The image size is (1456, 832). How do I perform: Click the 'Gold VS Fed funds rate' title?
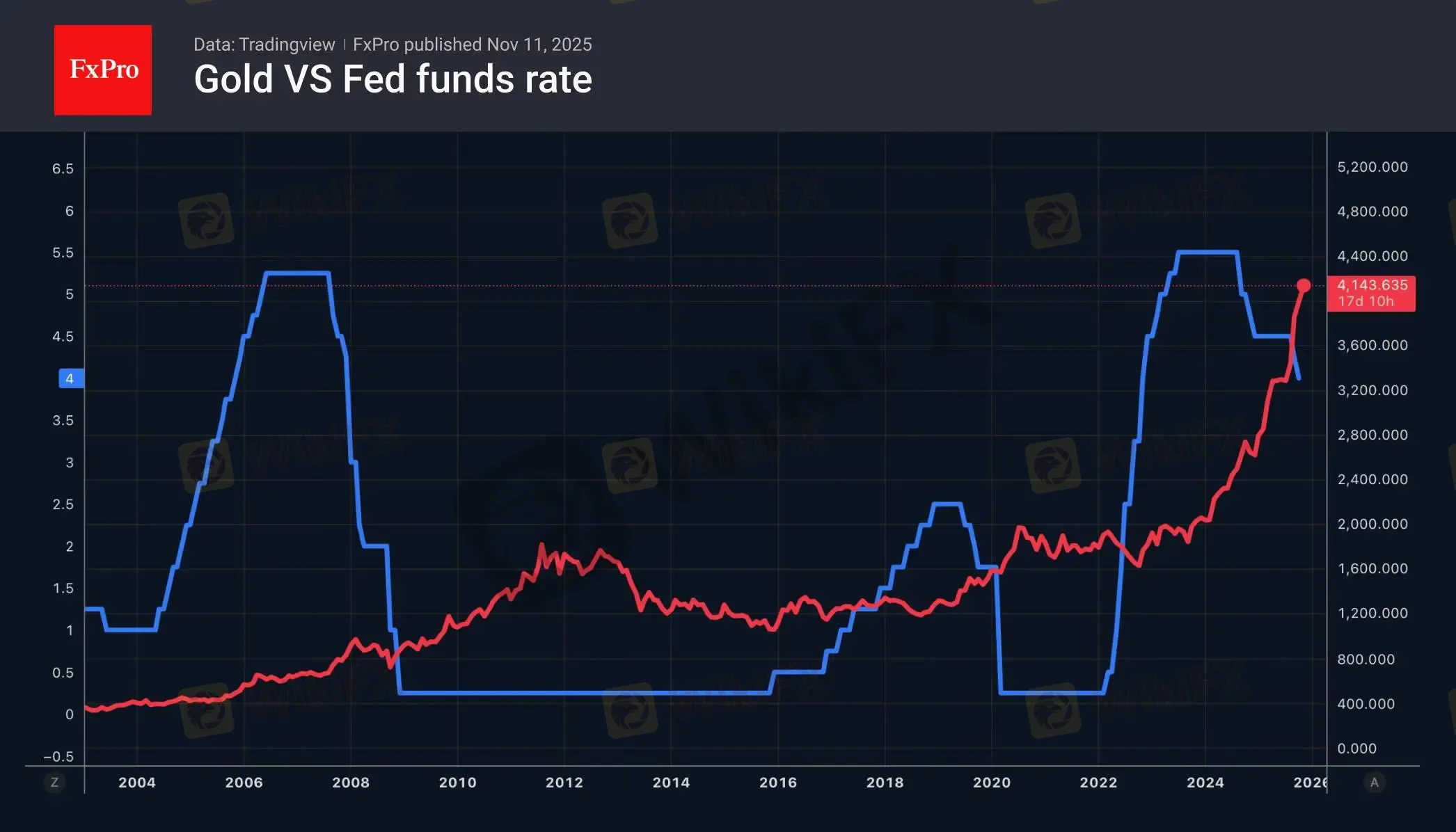[393, 79]
